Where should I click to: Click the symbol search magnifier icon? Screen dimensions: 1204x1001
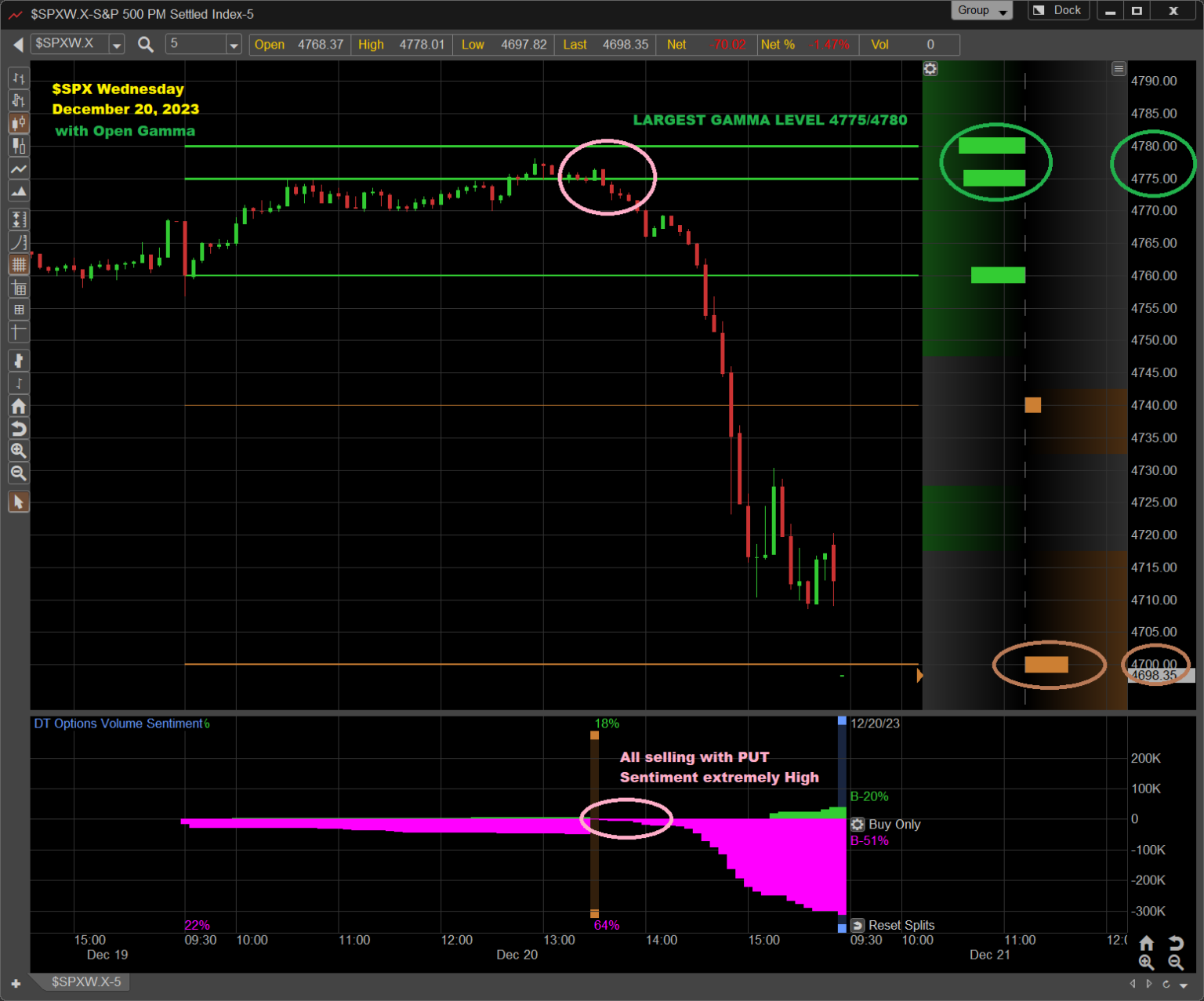click(145, 45)
